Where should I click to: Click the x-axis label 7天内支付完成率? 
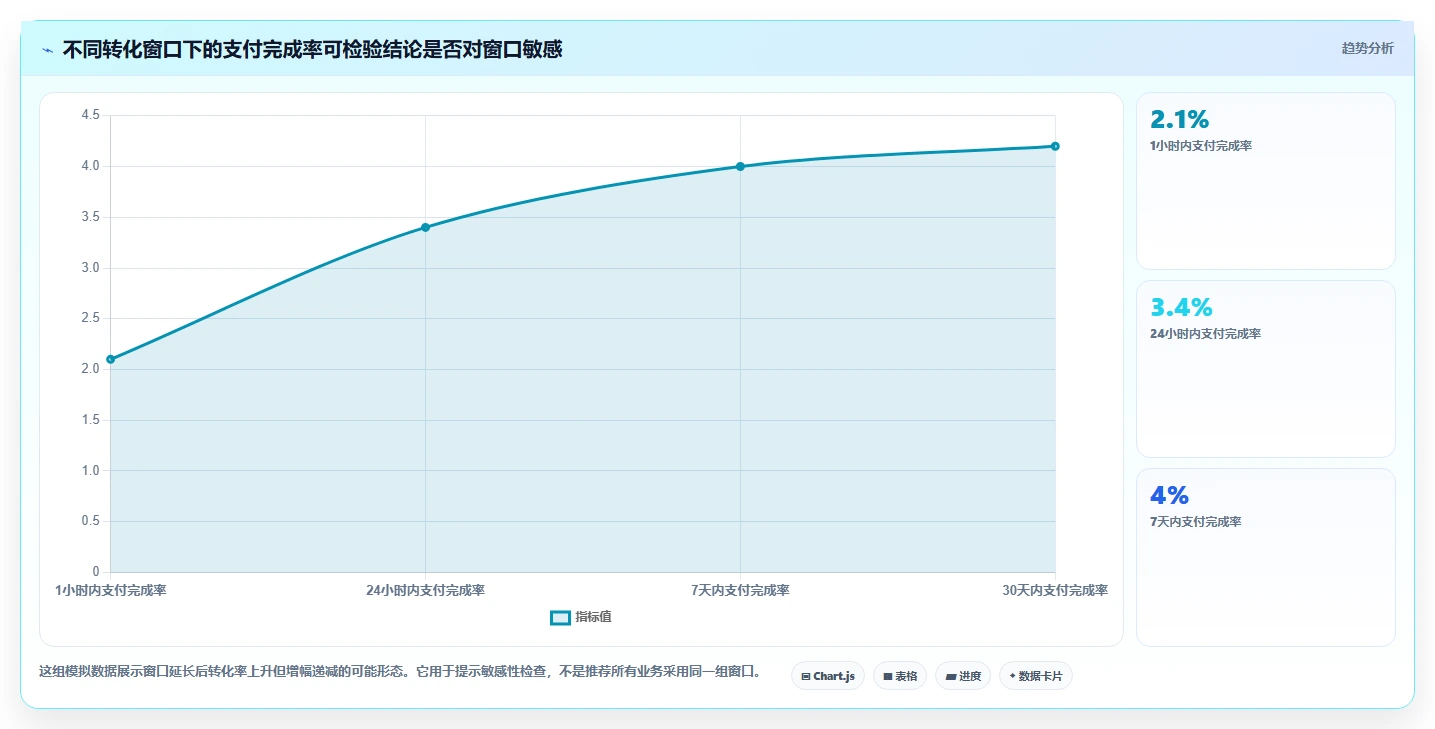point(740,590)
